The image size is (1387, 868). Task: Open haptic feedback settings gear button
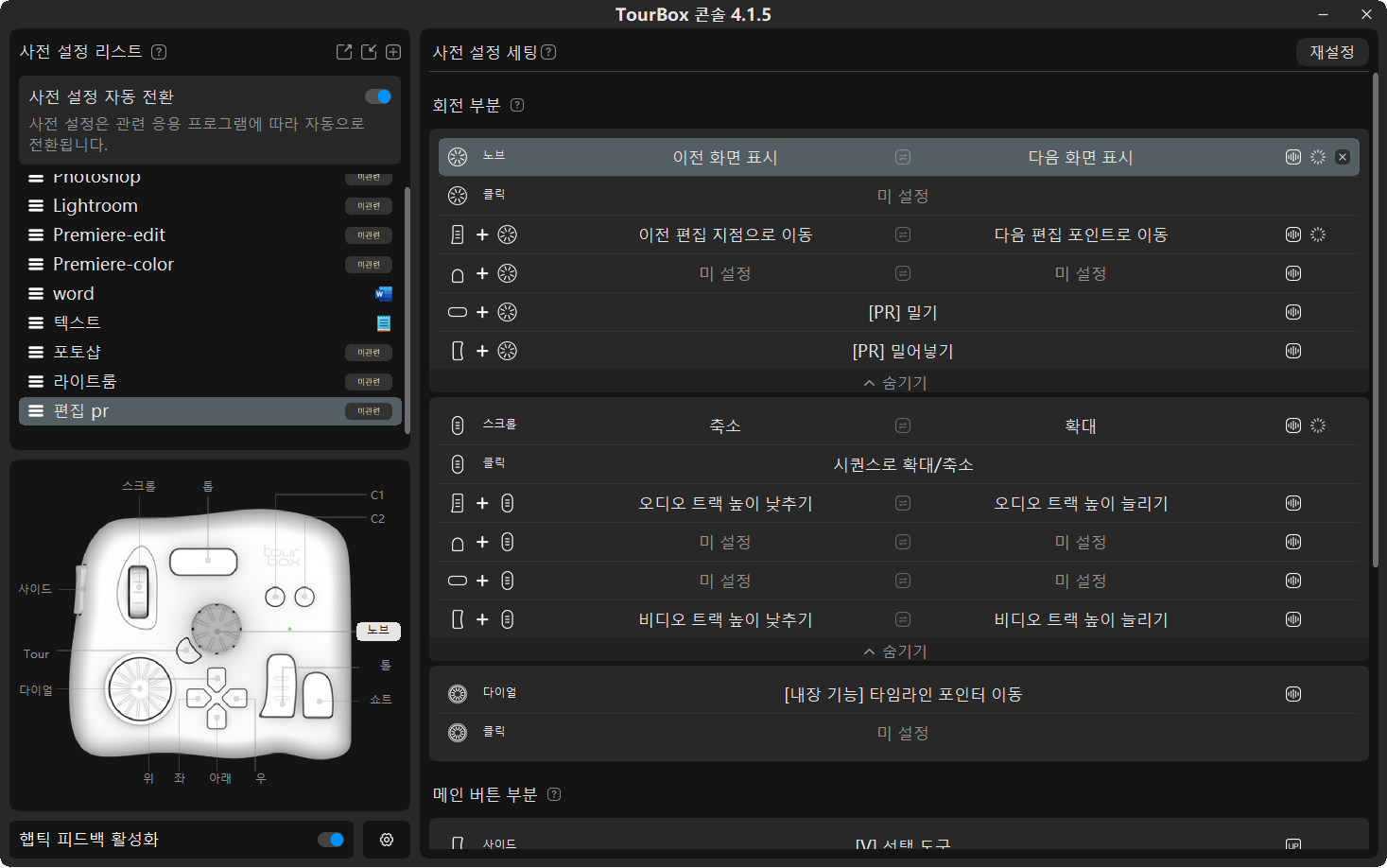pyautogui.click(x=387, y=840)
